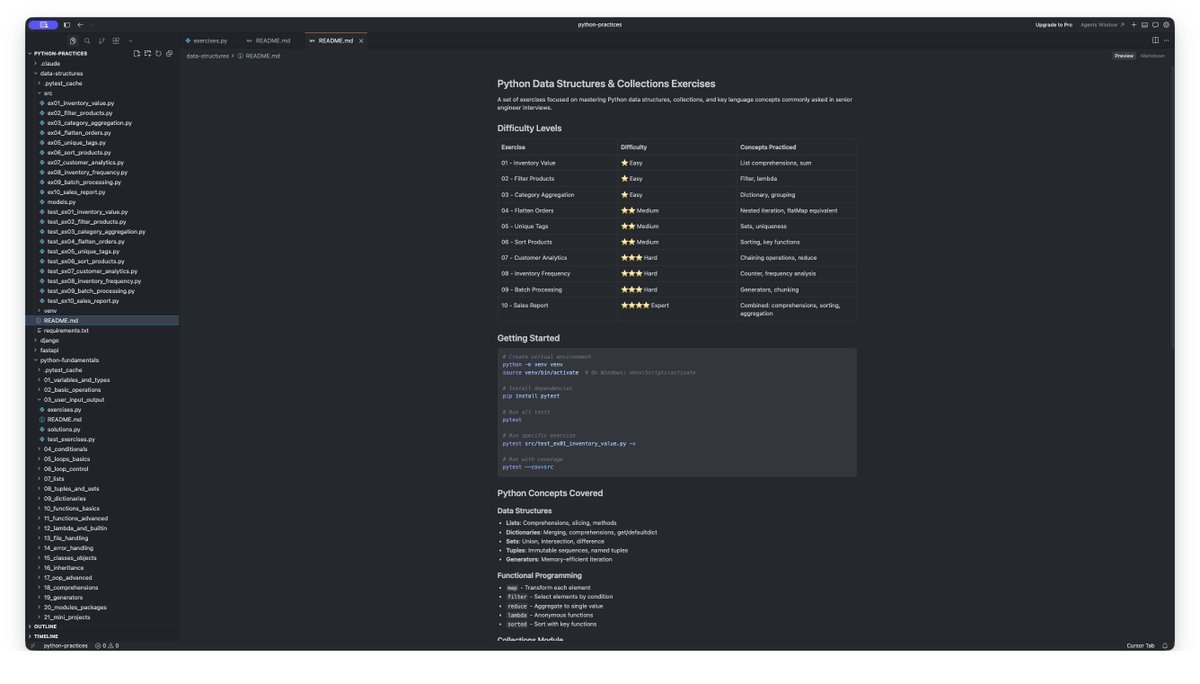Switch to Markdown source mode
Viewport: 1200px width, 684px height.
(x=1153, y=56)
